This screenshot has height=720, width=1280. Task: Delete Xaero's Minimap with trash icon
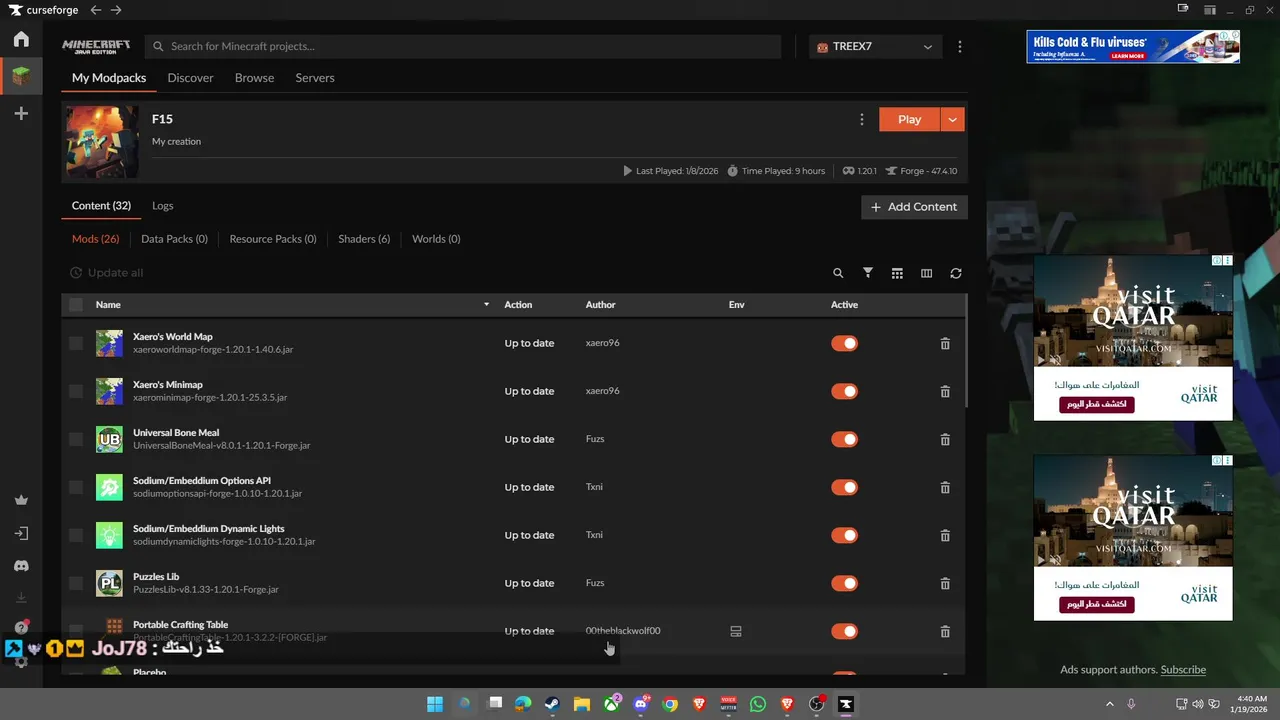click(x=945, y=391)
